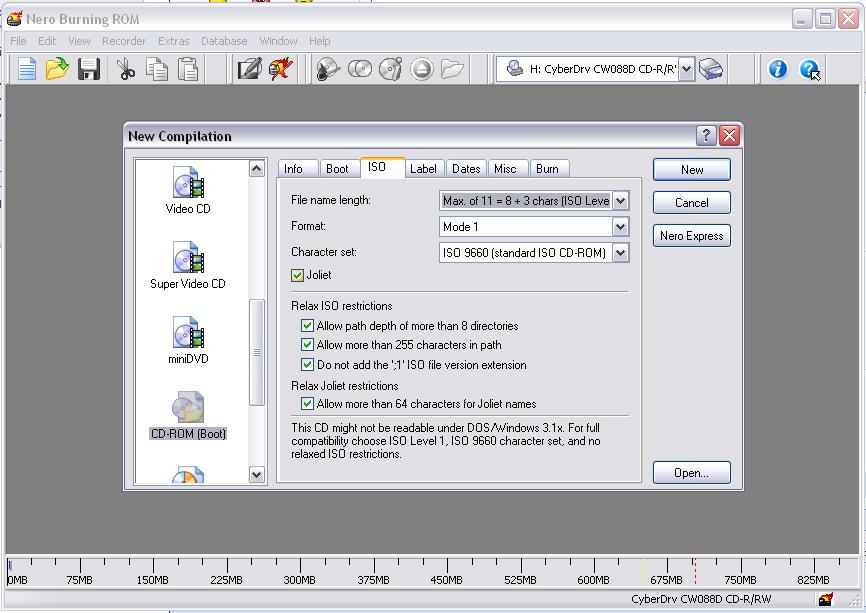Select the ISO tab
Screen dimensions: 866x613
pos(382,167)
